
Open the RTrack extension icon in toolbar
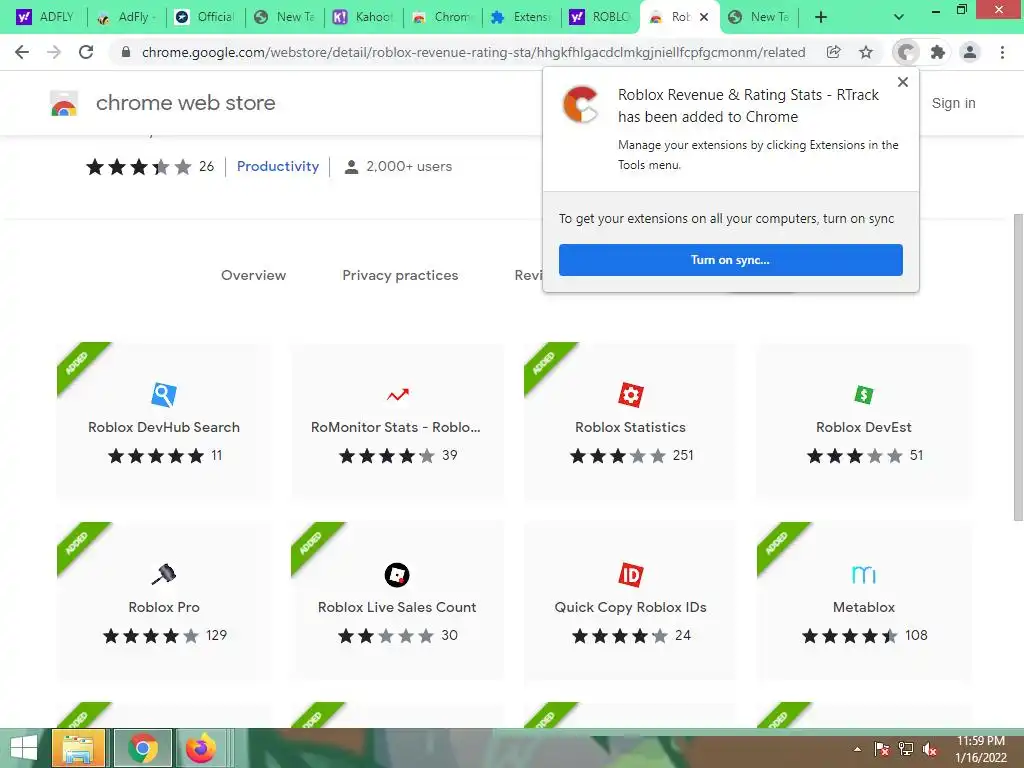(906, 52)
